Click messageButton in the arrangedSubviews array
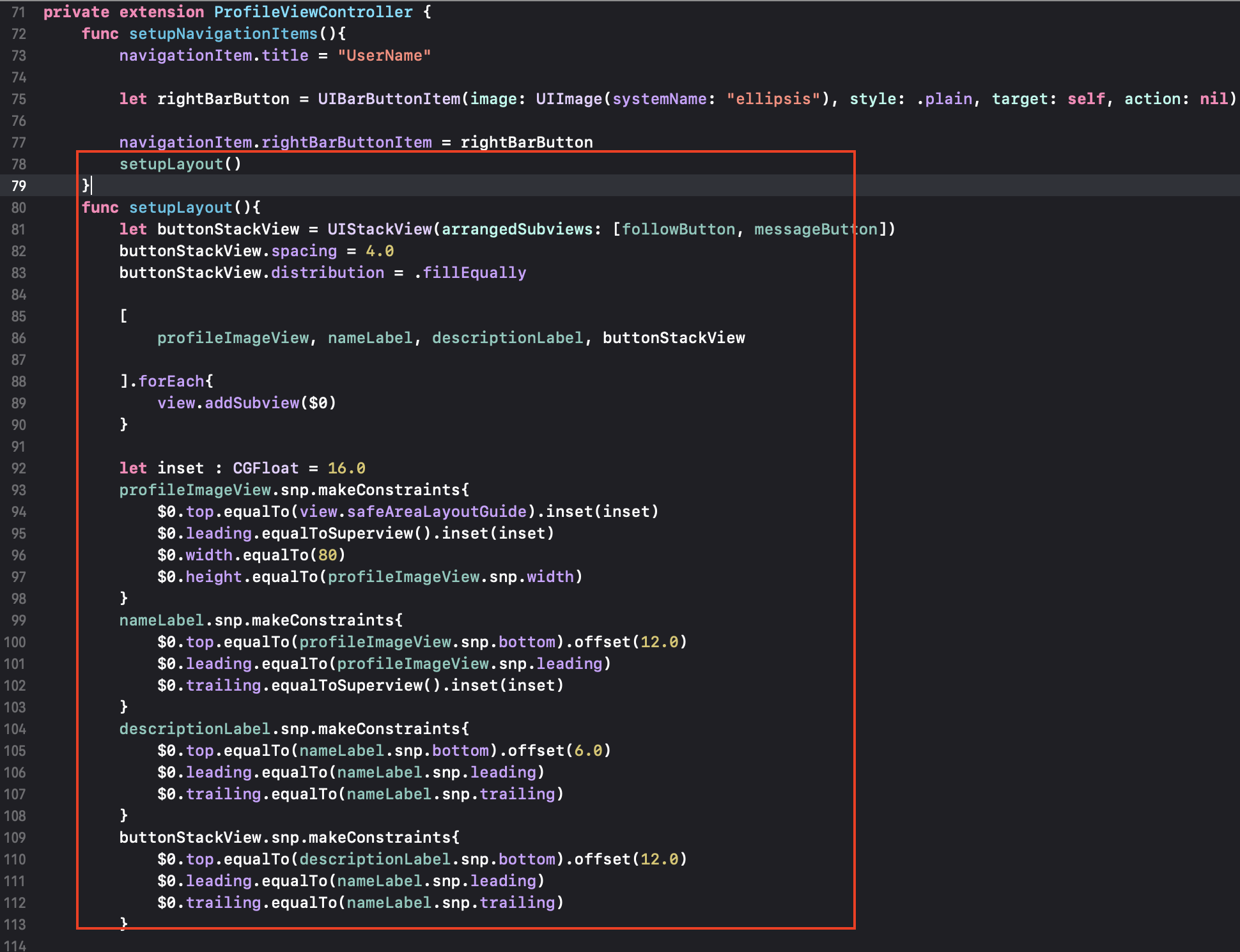Screen dimensions: 1240x952 816,229
